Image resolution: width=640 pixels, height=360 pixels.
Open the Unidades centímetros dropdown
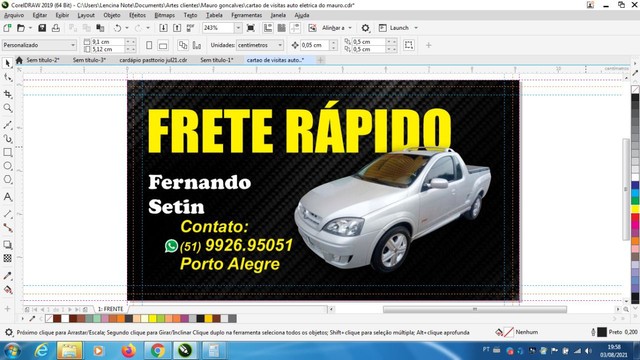(260, 45)
